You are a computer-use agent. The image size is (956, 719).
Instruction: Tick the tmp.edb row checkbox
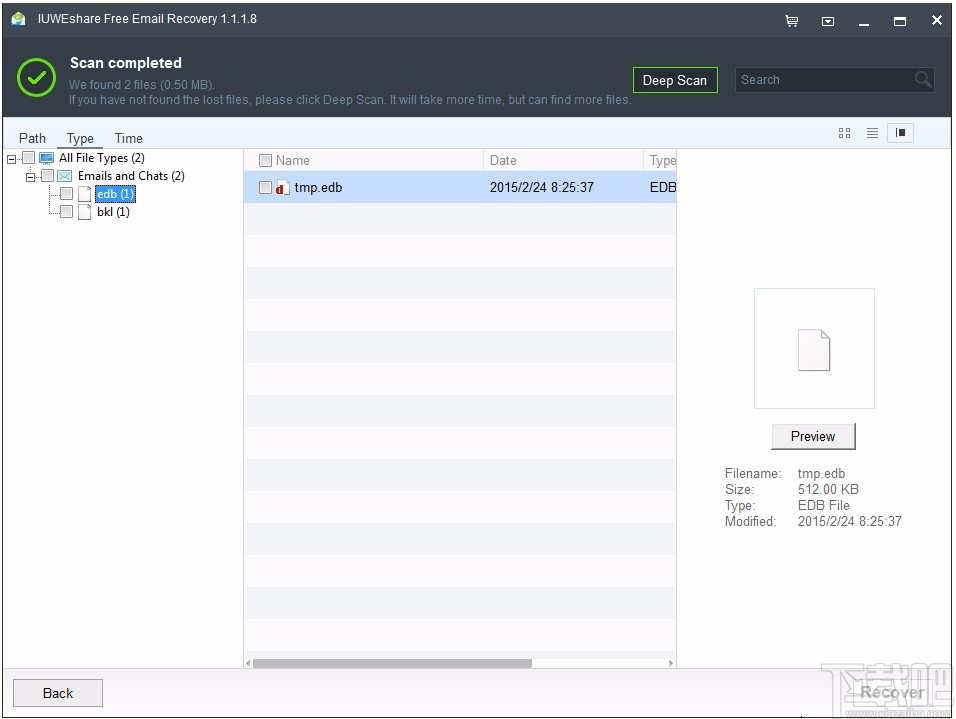pyautogui.click(x=265, y=187)
